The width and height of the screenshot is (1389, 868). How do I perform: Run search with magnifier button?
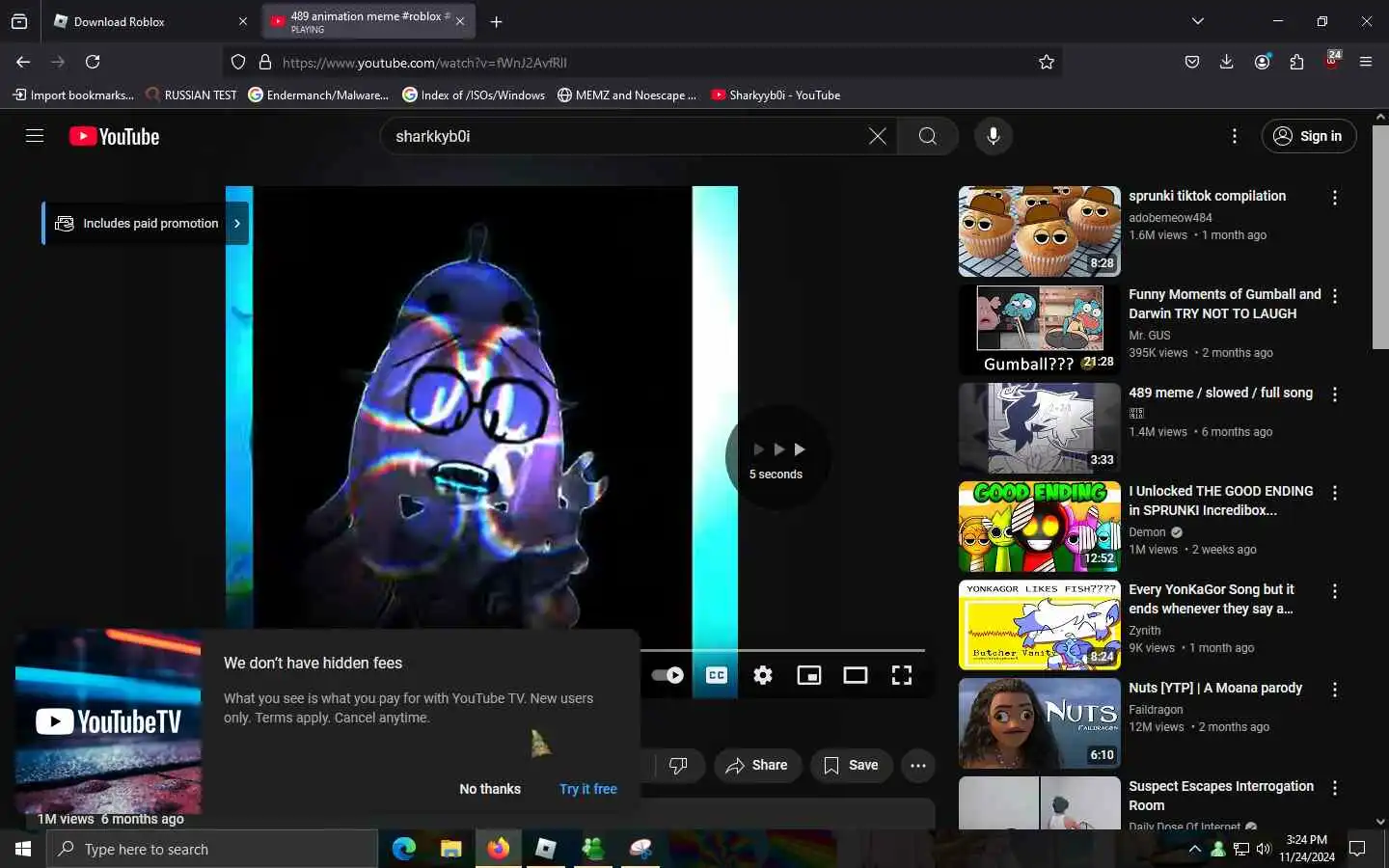pyautogui.click(x=927, y=136)
